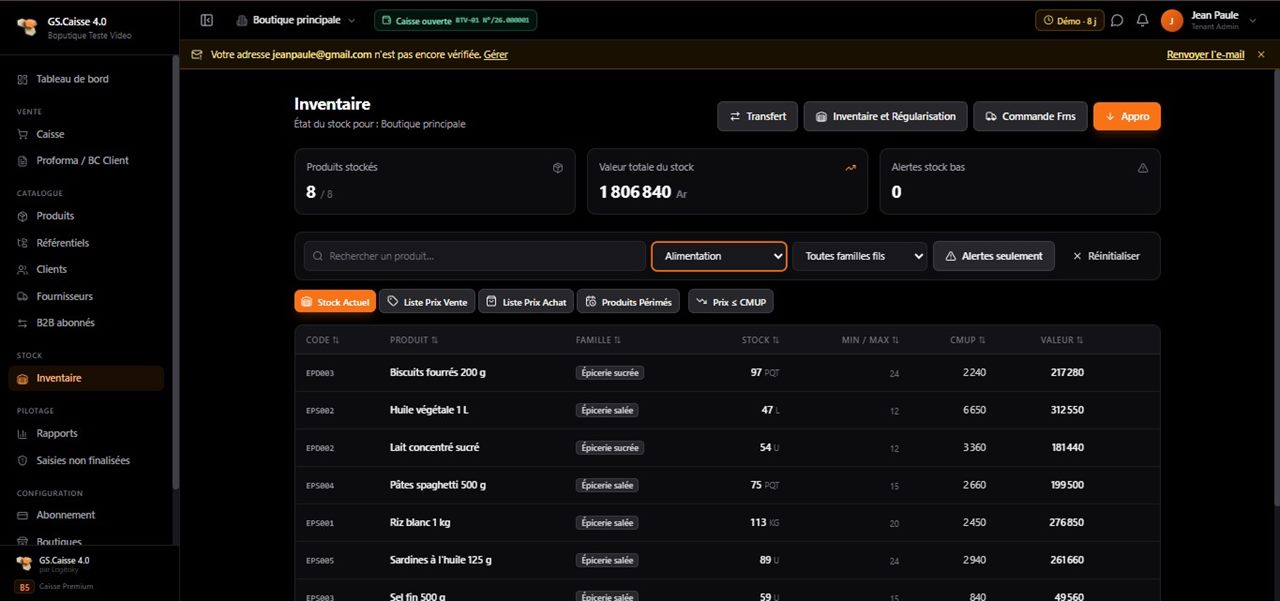Switch to Liste Prix Vente tab
This screenshot has height=601, width=1280.
pos(427,301)
